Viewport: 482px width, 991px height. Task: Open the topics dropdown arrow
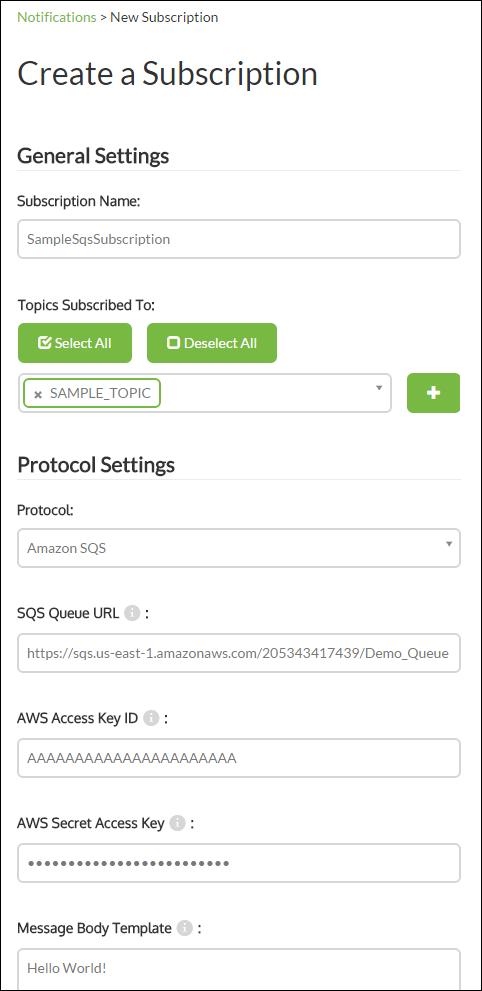[379, 387]
